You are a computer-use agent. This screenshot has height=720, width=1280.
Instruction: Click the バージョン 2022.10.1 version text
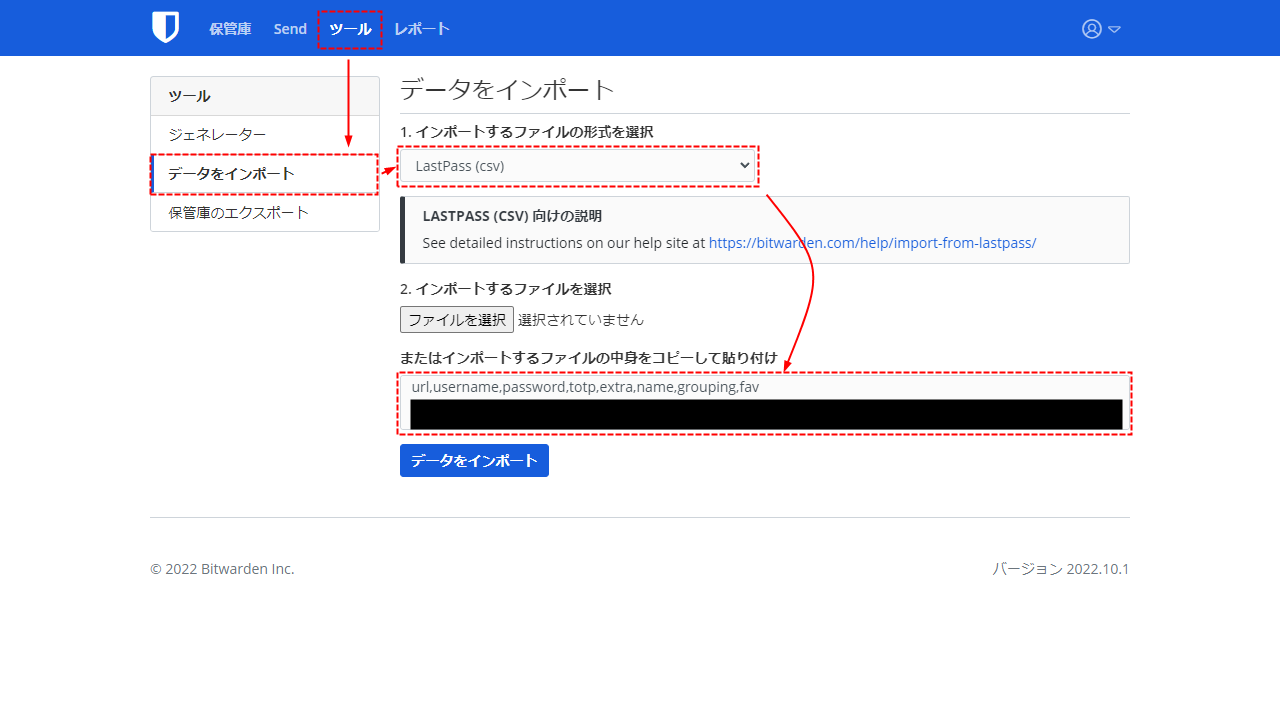point(1060,569)
